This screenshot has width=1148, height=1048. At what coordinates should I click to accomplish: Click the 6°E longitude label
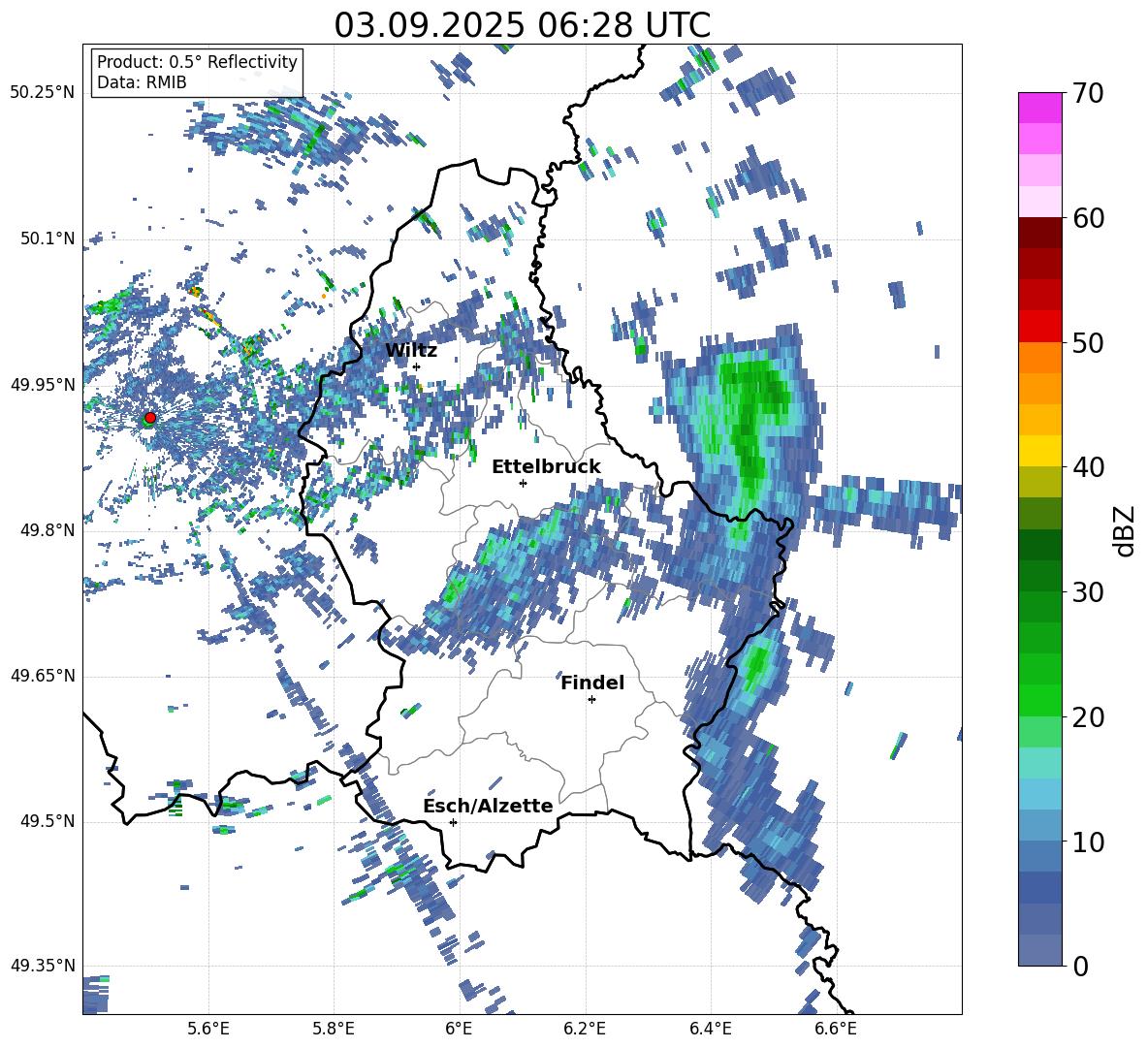point(459,1029)
